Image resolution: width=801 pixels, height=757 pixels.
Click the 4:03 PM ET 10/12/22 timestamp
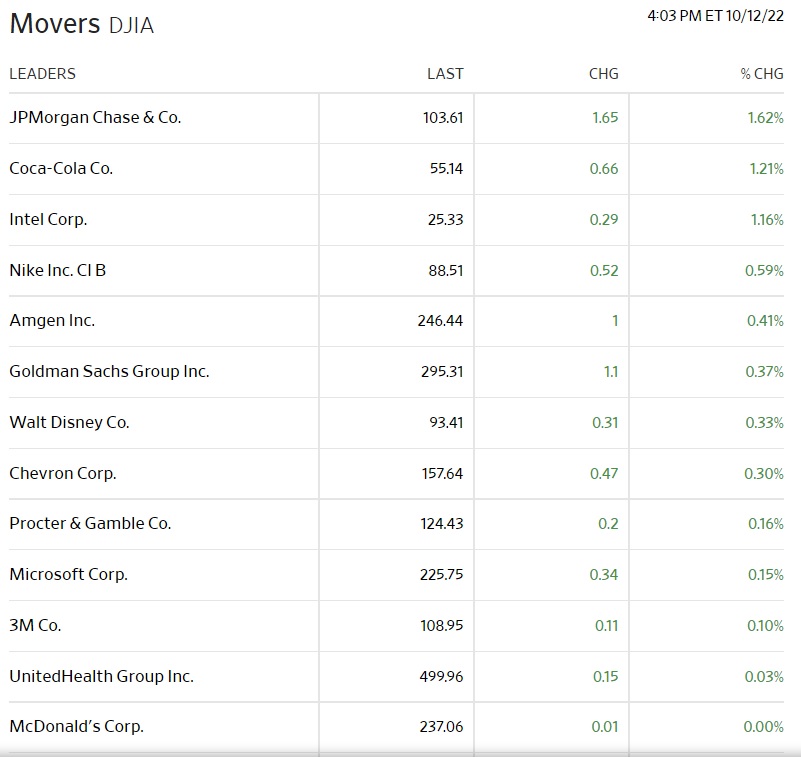716,16
